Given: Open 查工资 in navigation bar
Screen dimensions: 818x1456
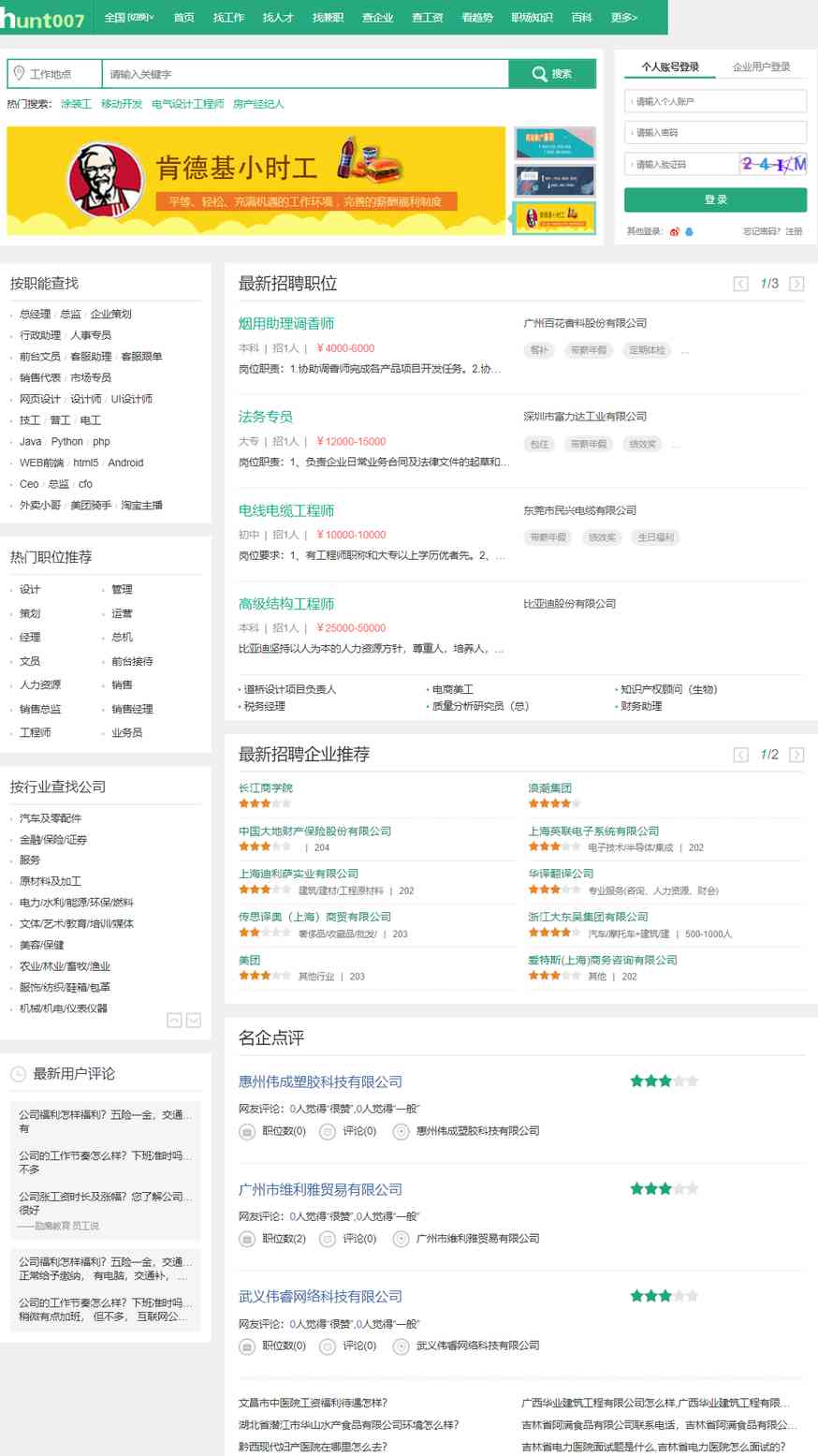Looking at the screenshot, I should point(428,18).
